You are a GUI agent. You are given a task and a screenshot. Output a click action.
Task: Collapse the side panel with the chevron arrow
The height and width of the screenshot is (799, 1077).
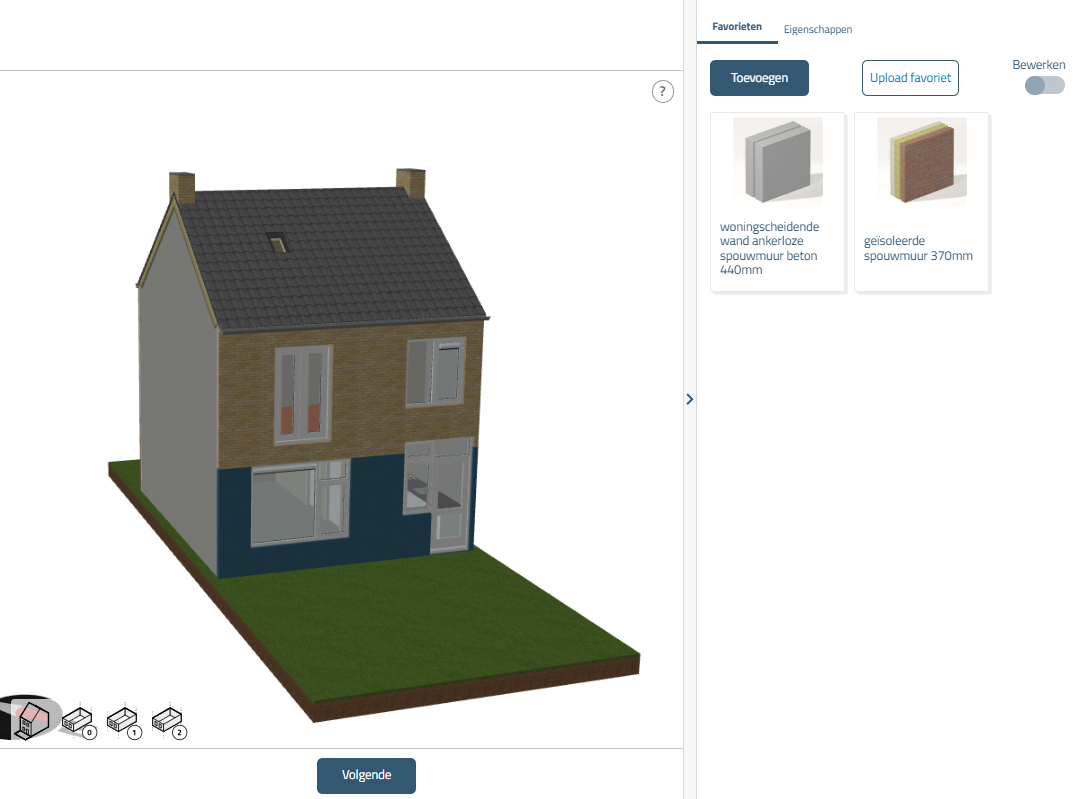pos(689,399)
